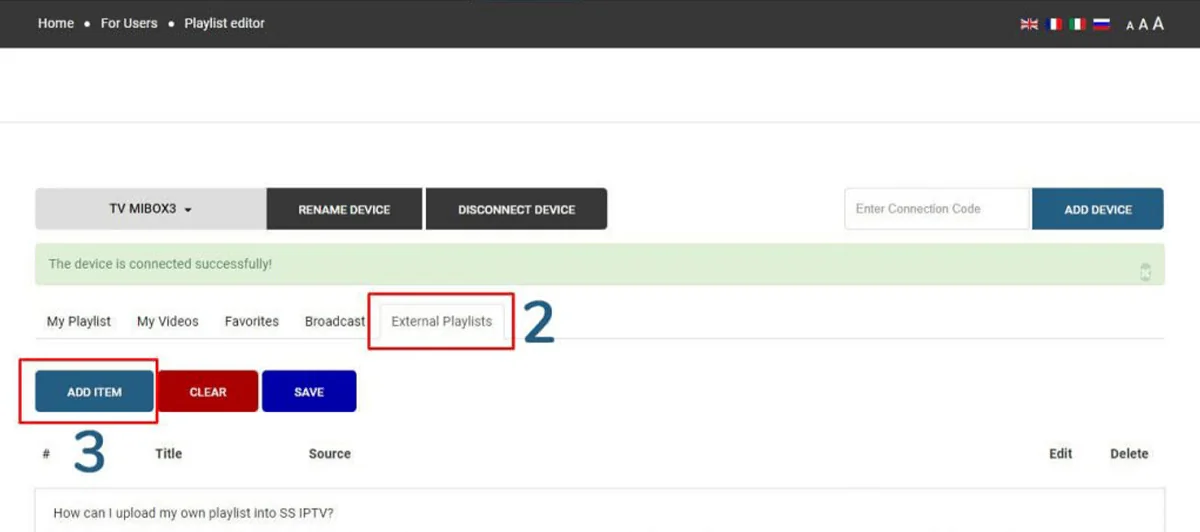Set medium font size A
1200x532 pixels.
(x=1143, y=25)
